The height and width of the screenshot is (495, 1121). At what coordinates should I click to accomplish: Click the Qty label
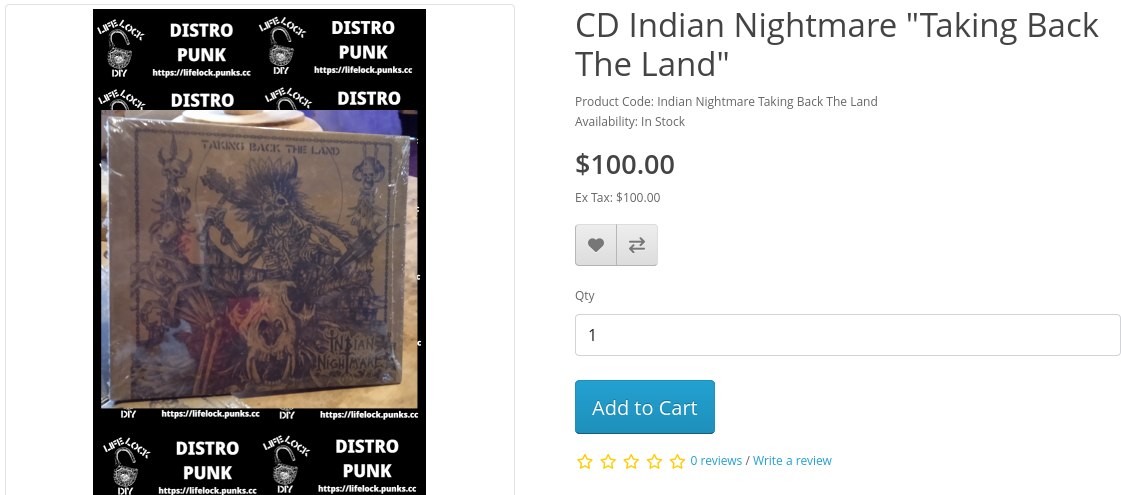pyautogui.click(x=585, y=295)
